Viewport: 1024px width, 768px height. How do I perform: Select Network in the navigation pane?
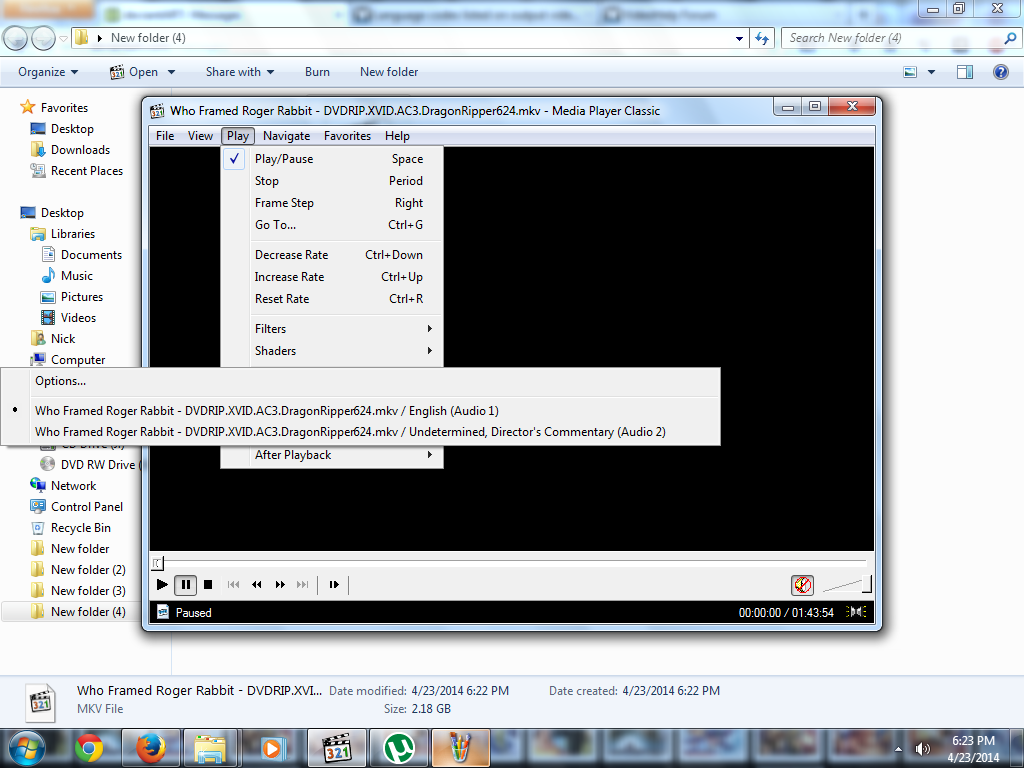pyautogui.click(x=73, y=486)
